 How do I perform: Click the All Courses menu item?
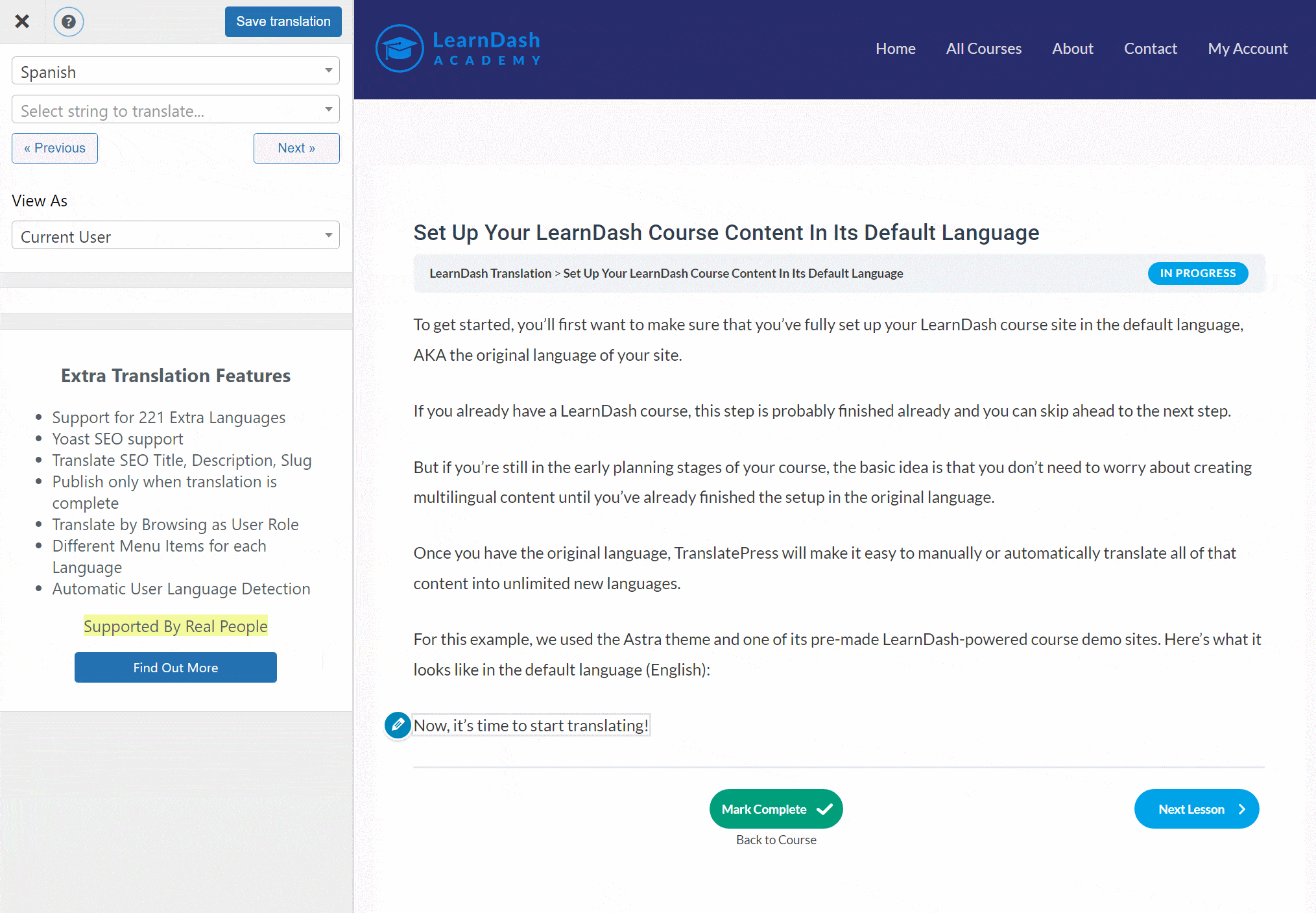pyautogui.click(x=984, y=48)
